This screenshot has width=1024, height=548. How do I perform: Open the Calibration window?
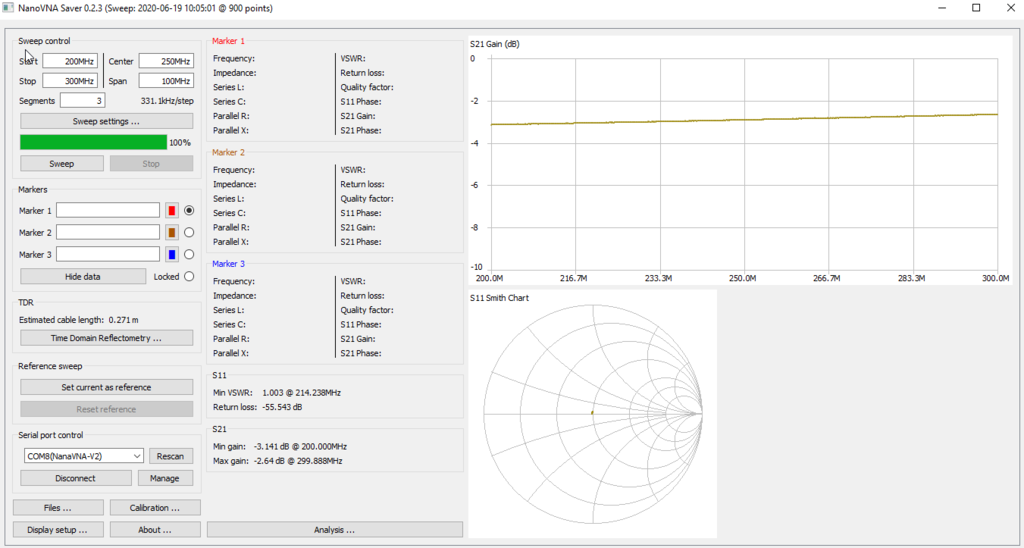155,508
